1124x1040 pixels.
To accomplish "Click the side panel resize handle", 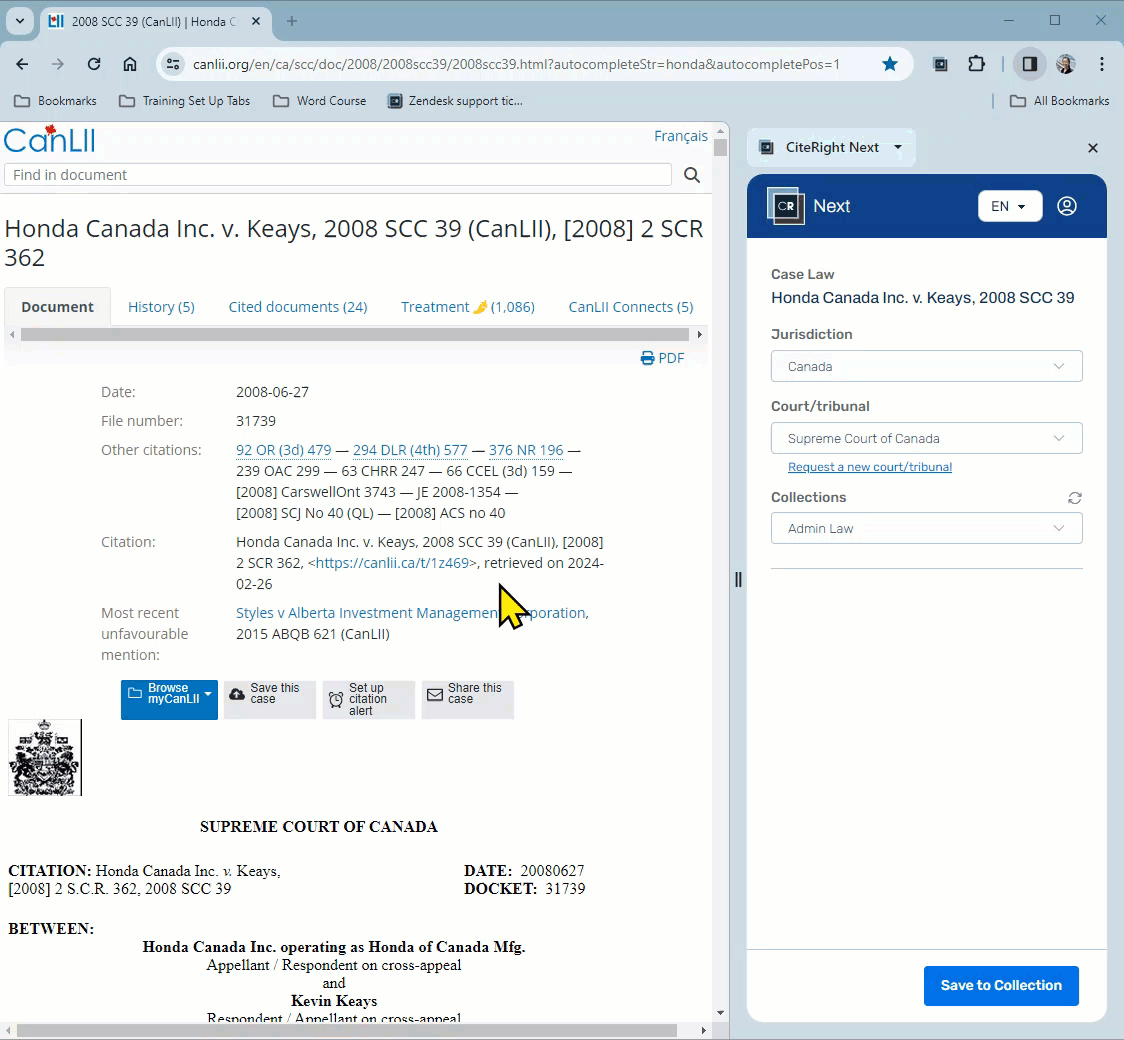I will click(738, 579).
